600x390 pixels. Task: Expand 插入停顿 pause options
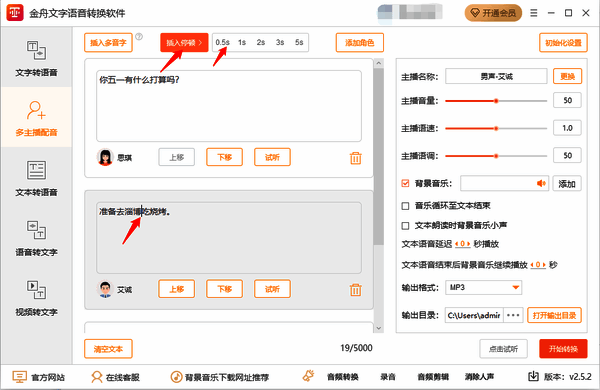[x=184, y=42]
